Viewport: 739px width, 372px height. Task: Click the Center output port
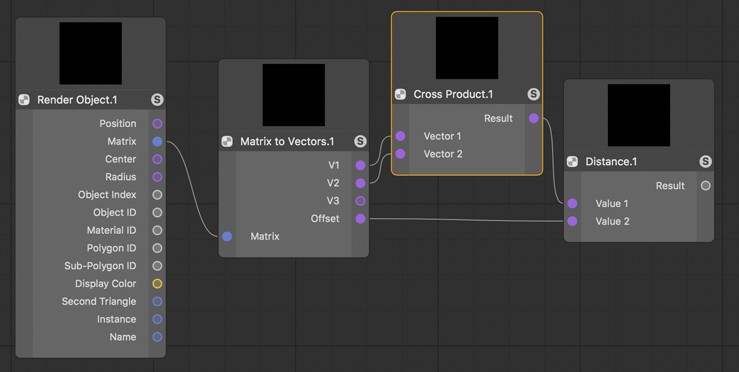[157, 159]
